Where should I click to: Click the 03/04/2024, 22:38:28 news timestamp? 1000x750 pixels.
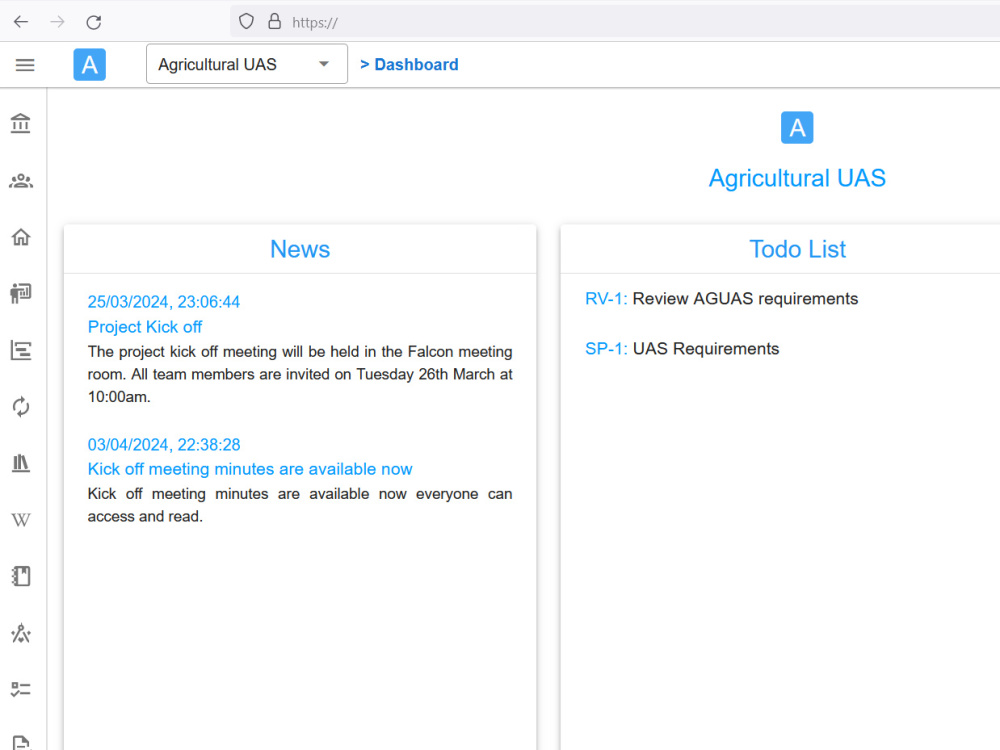[x=164, y=445]
